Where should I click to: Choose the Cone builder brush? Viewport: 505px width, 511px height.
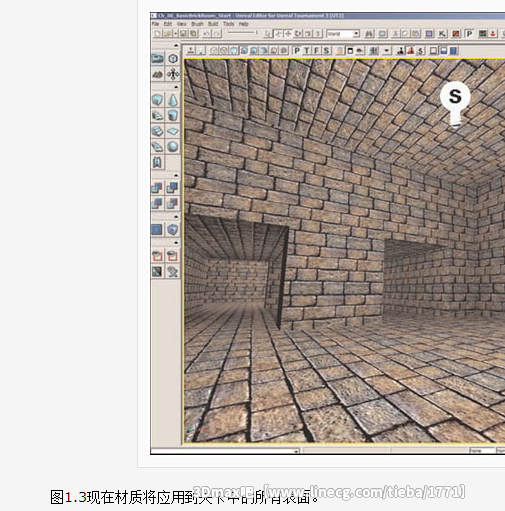[173, 100]
